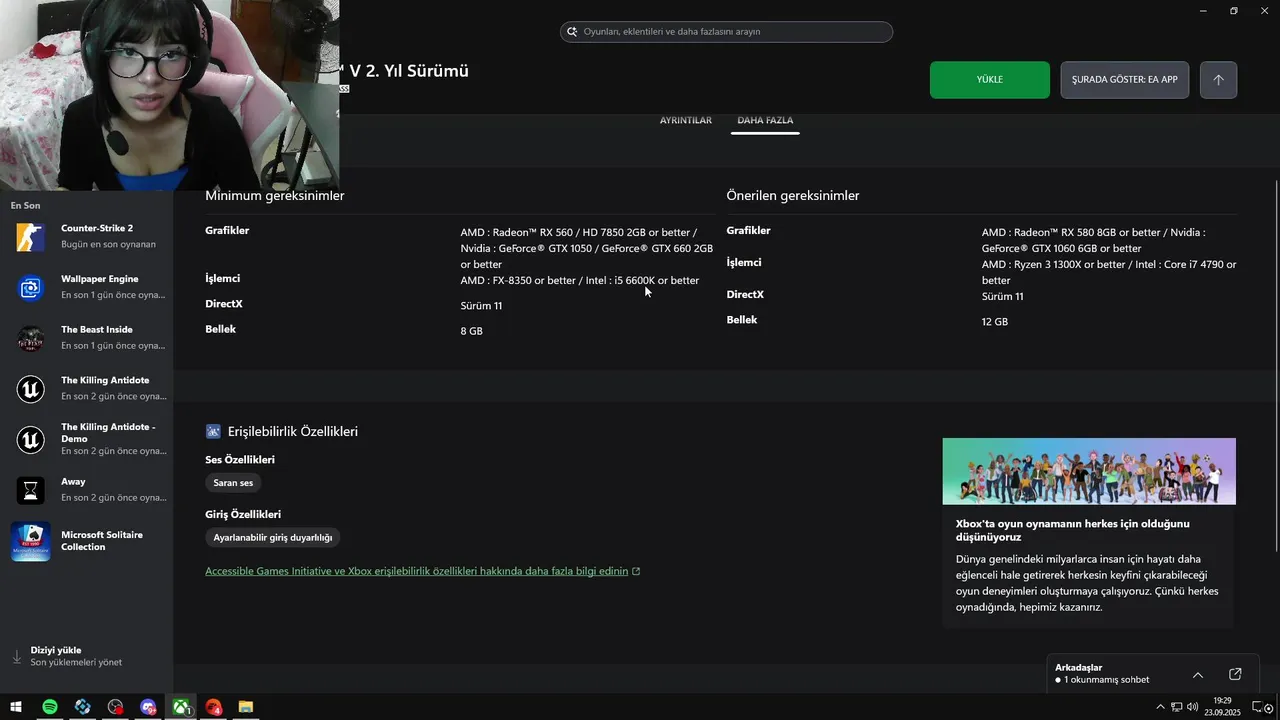This screenshot has width=1280, height=720.
Task: Open Spotify from the taskbar
Action: [x=49, y=707]
